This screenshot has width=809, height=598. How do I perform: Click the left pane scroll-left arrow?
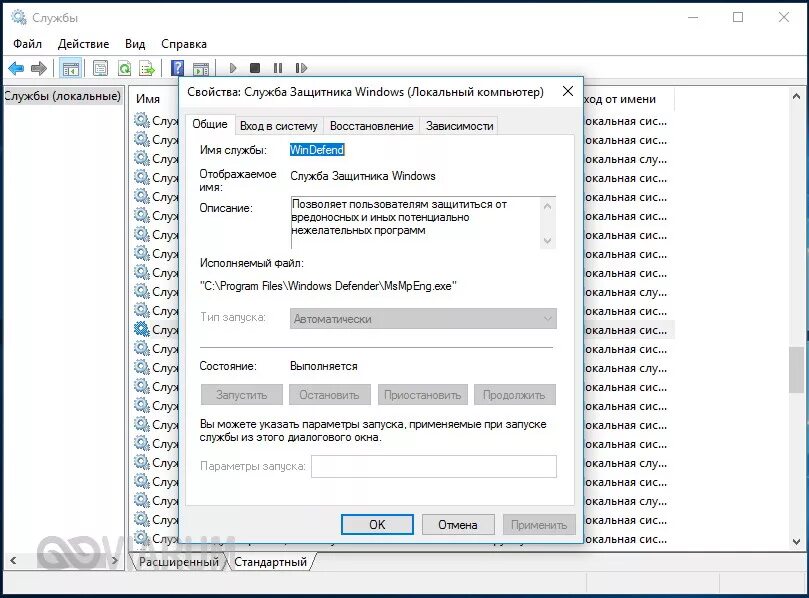[13, 560]
